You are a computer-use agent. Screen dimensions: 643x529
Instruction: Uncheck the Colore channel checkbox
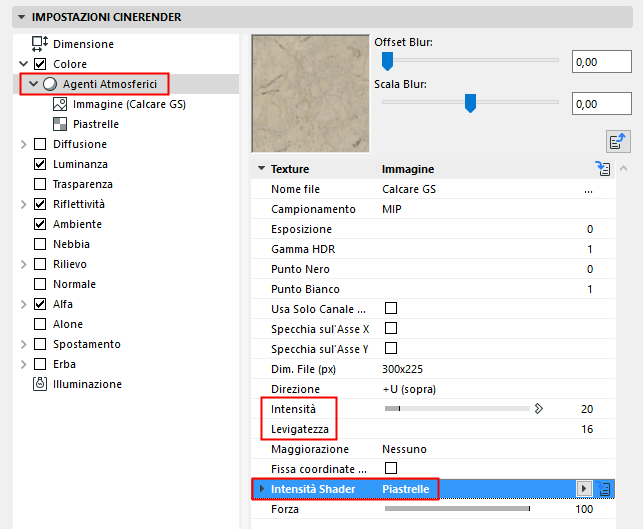pyautogui.click(x=40, y=64)
